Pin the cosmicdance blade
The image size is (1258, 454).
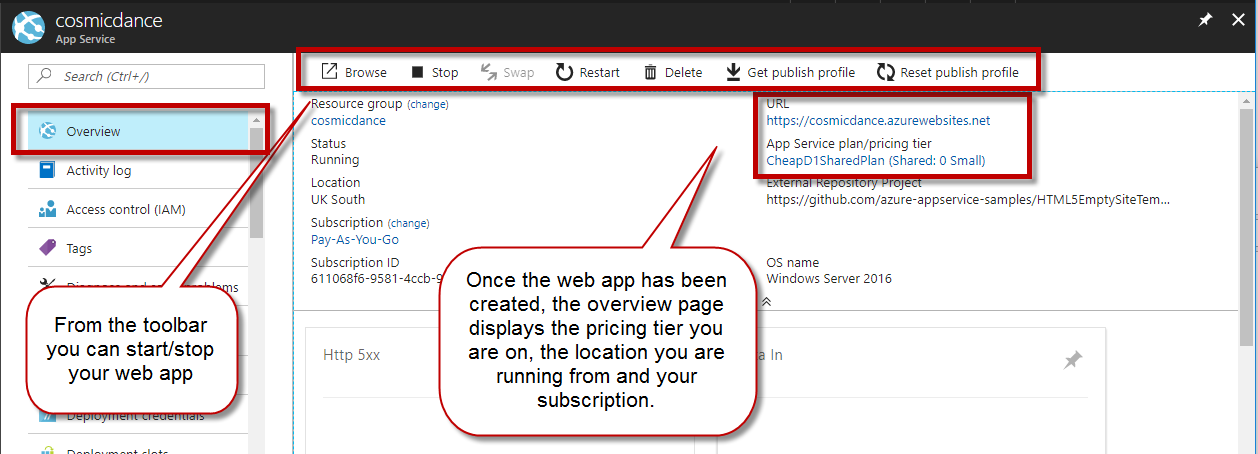click(x=1205, y=20)
